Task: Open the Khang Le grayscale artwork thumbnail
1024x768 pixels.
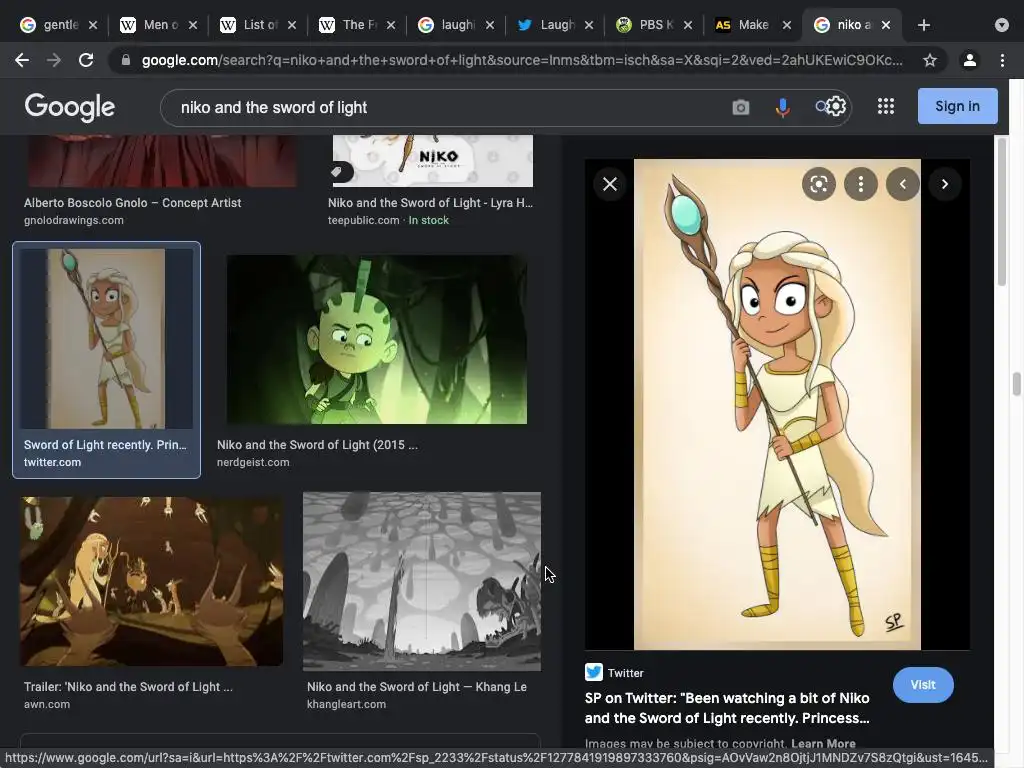Action: [422, 581]
